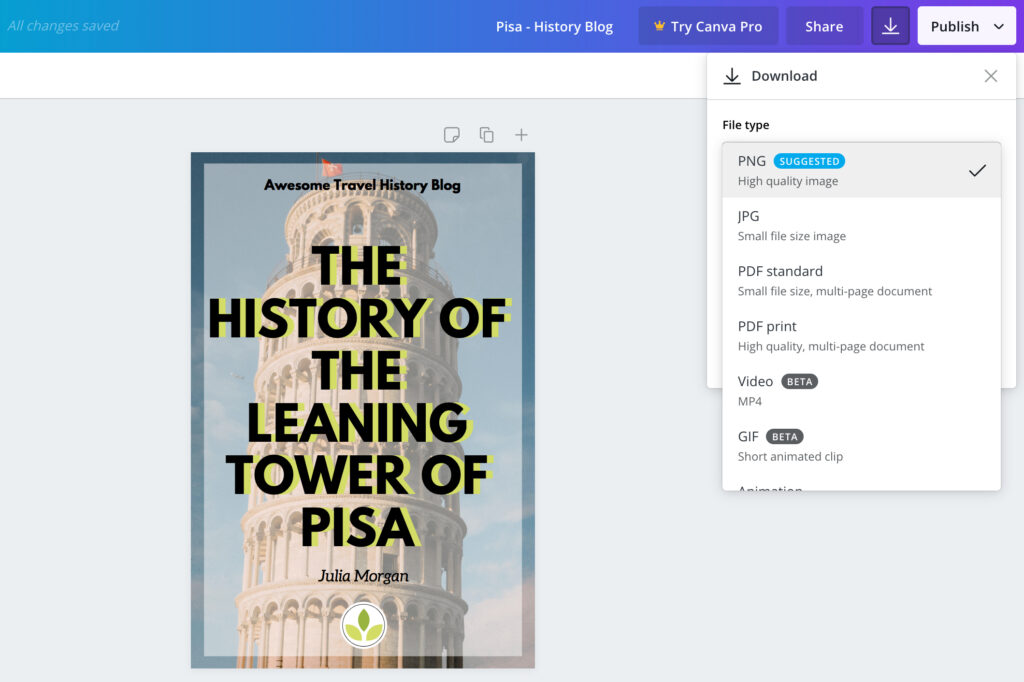Select PDF standard file type

click(x=861, y=280)
